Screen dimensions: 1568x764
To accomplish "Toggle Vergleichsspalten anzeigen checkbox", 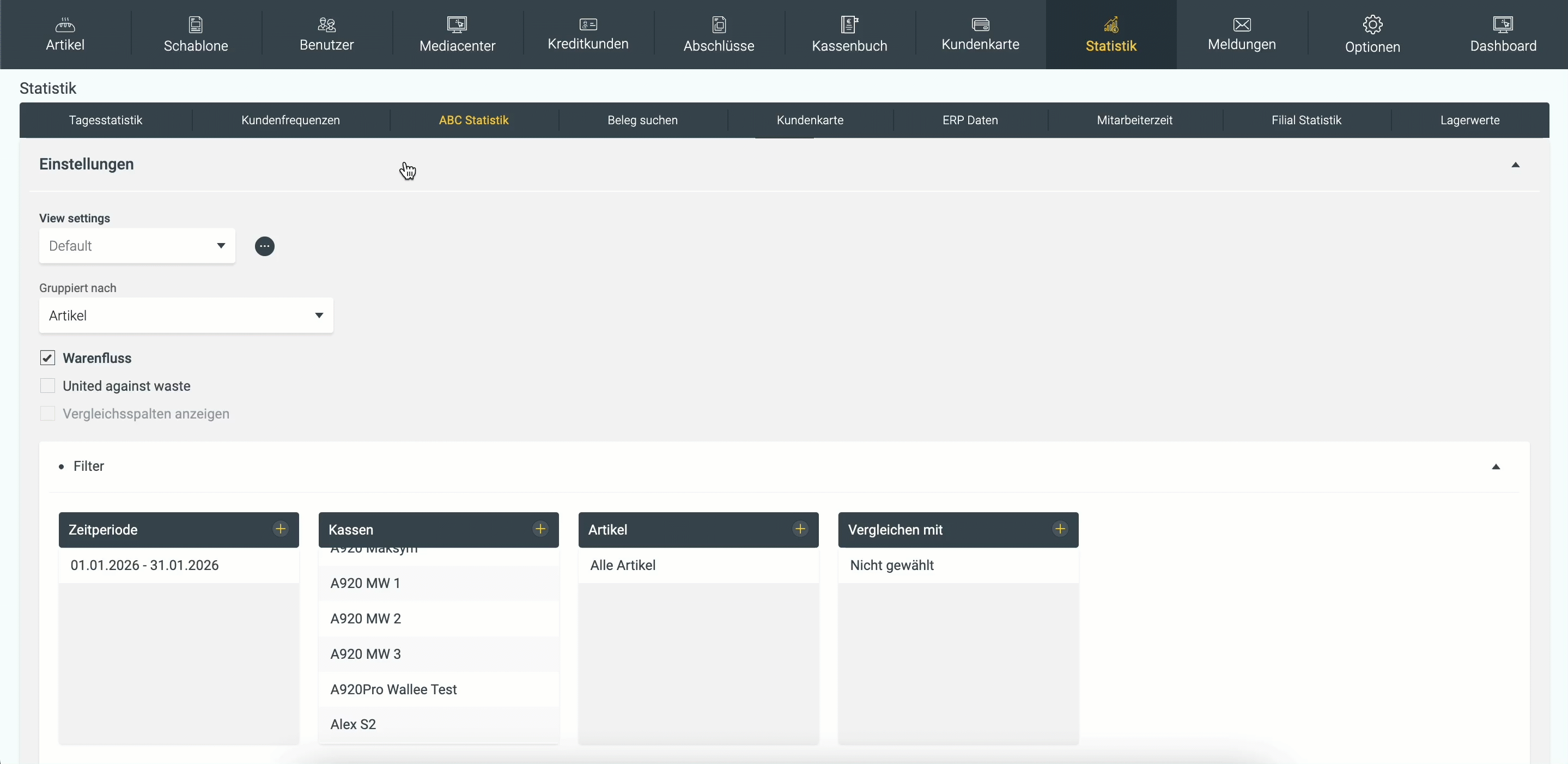I will click(x=47, y=414).
